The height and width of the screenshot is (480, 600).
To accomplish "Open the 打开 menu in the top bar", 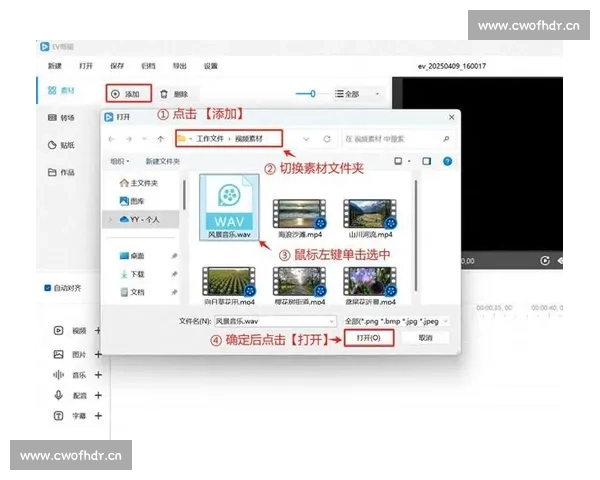I will pos(86,66).
